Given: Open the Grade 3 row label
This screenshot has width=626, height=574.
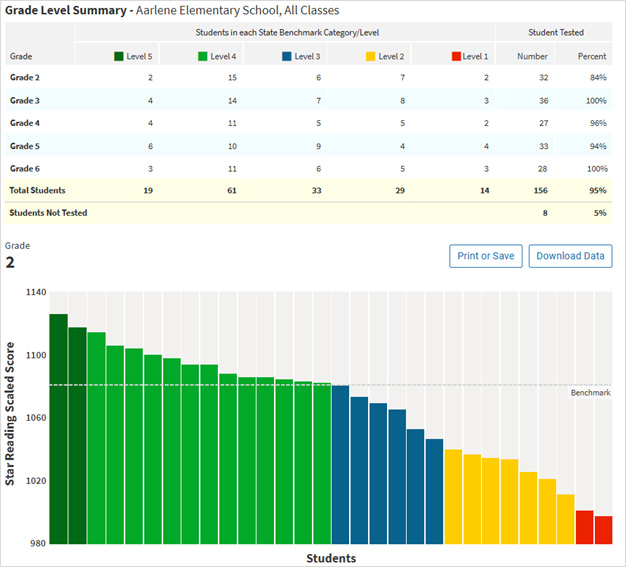Looking at the screenshot, I should tap(26, 100).
